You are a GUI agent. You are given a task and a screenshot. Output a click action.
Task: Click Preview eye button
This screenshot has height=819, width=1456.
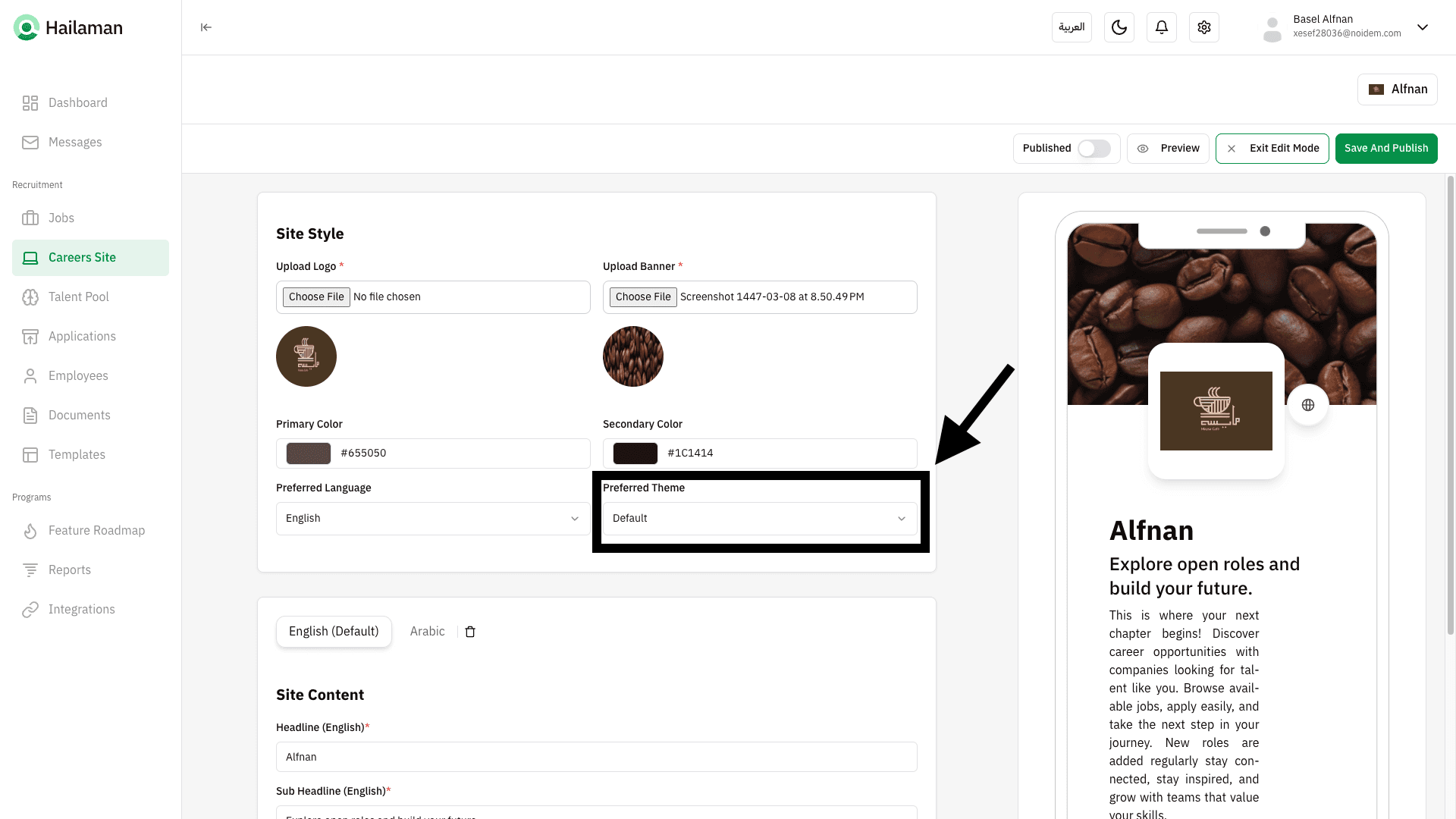1168,149
